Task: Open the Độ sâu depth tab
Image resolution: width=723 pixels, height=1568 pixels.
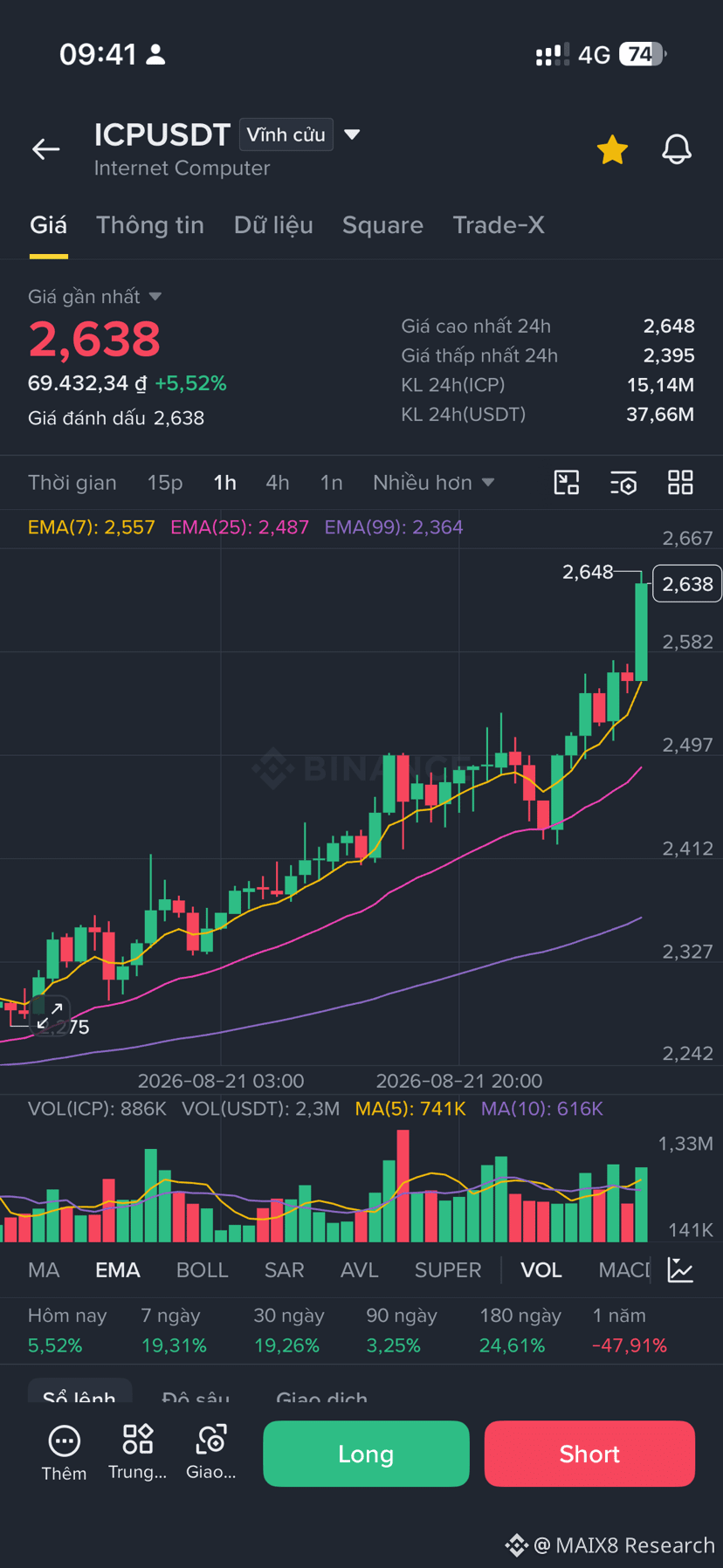Action: point(196,1397)
